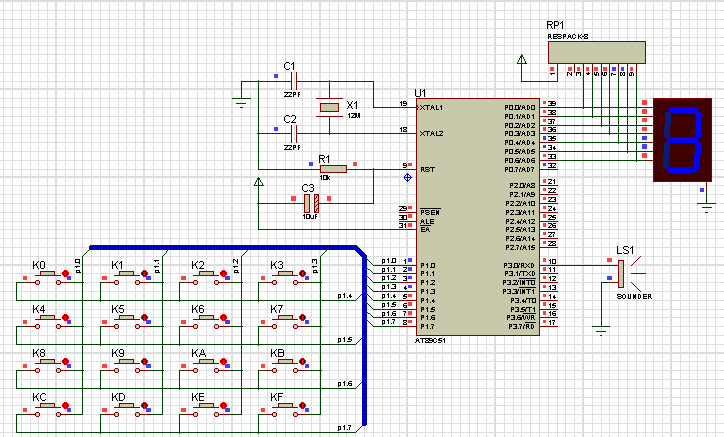Click the XTAL1 pin label
The height and width of the screenshot is (437, 724).
click(431, 108)
